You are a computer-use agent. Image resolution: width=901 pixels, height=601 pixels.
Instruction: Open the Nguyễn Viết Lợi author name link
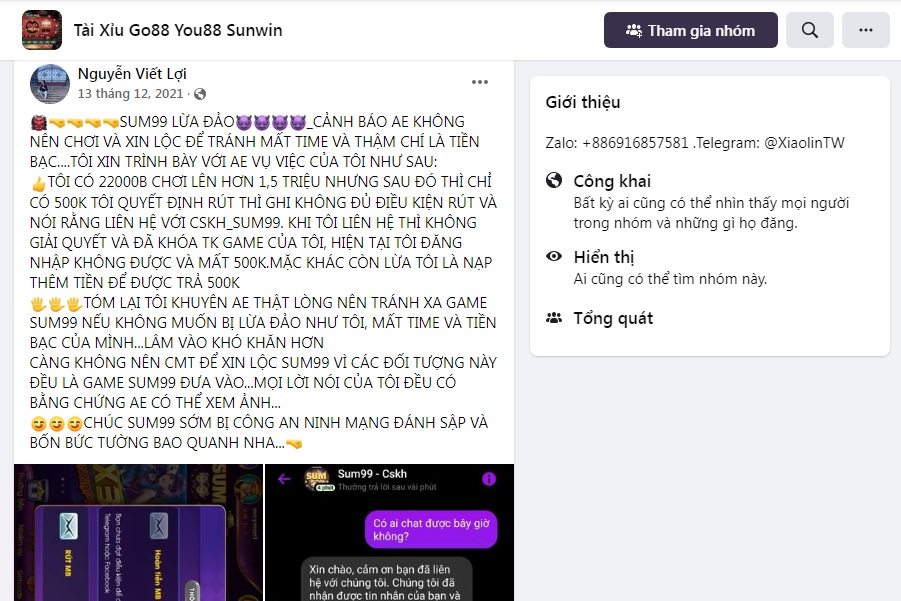132,74
